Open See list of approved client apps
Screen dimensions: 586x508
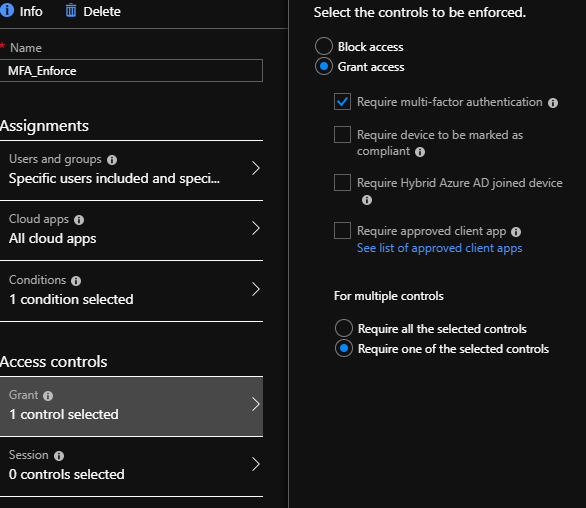coord(440,248)
